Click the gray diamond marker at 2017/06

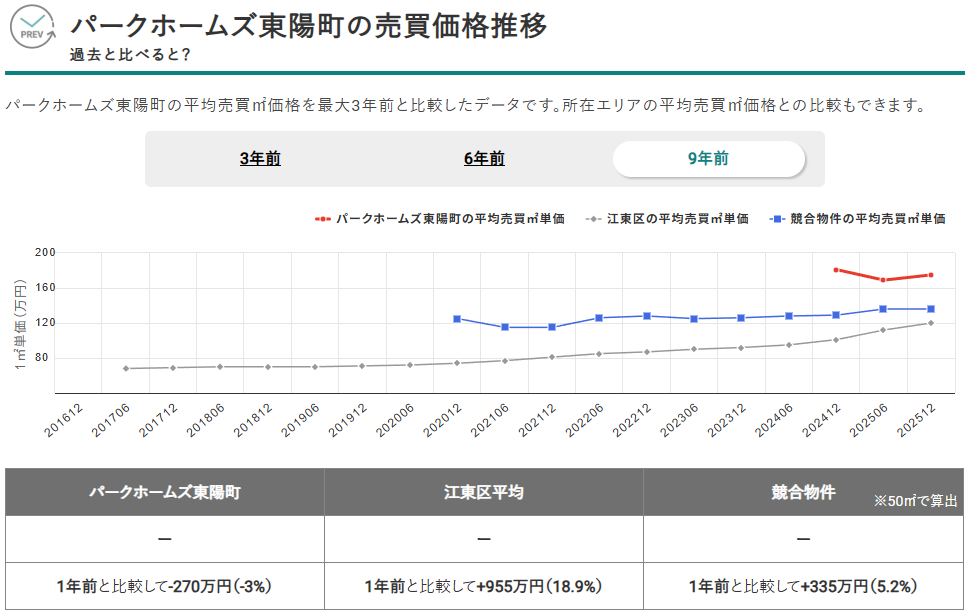click(x=124, y=367)
